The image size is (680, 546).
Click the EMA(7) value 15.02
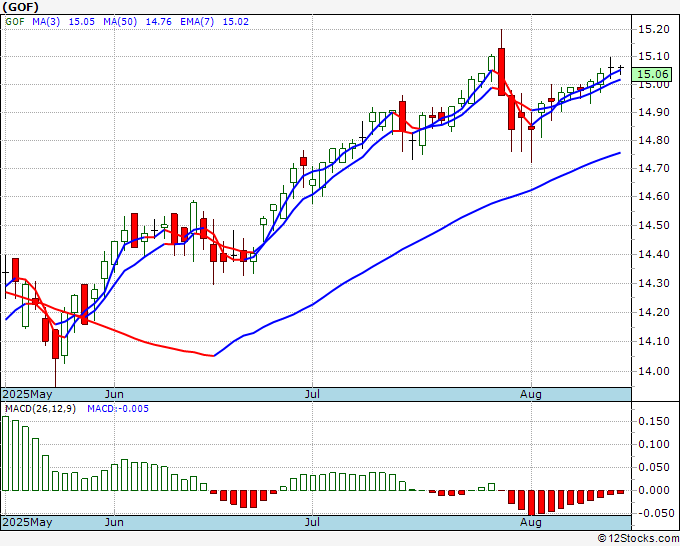tap(235, 22)
